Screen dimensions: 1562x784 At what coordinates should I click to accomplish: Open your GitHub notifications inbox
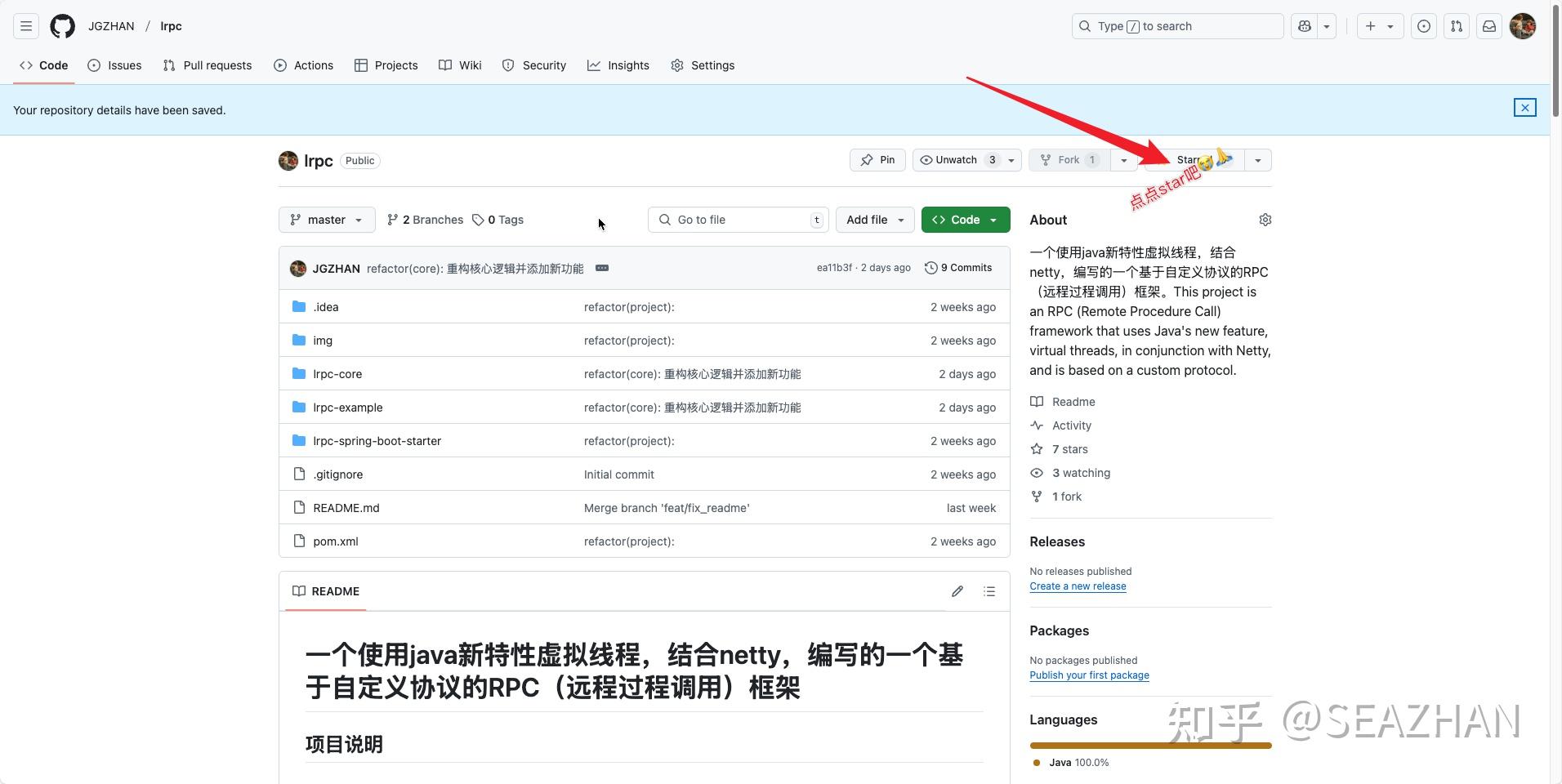point(1488,25)
